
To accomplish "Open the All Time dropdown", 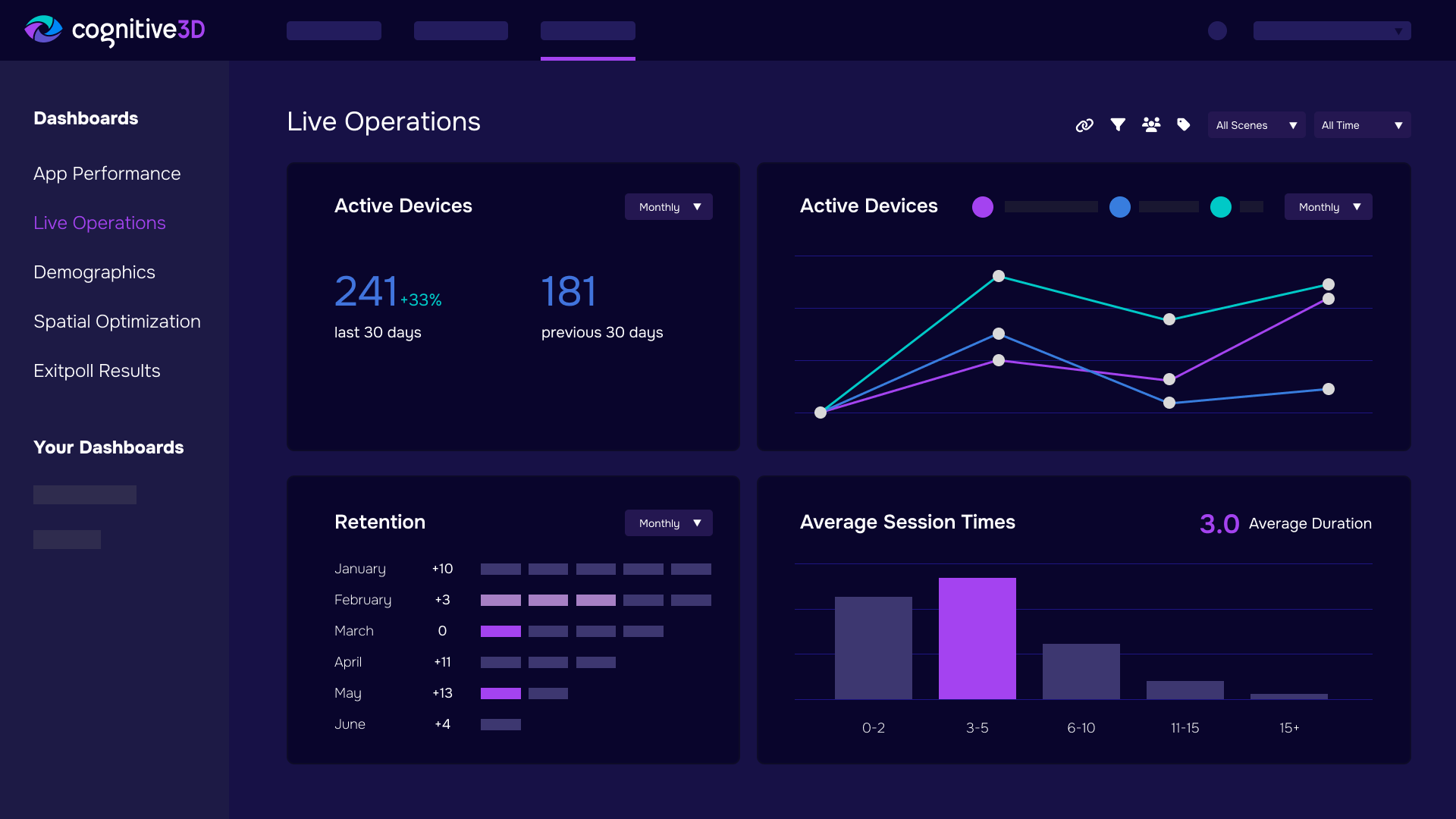I will [1362, 125].
